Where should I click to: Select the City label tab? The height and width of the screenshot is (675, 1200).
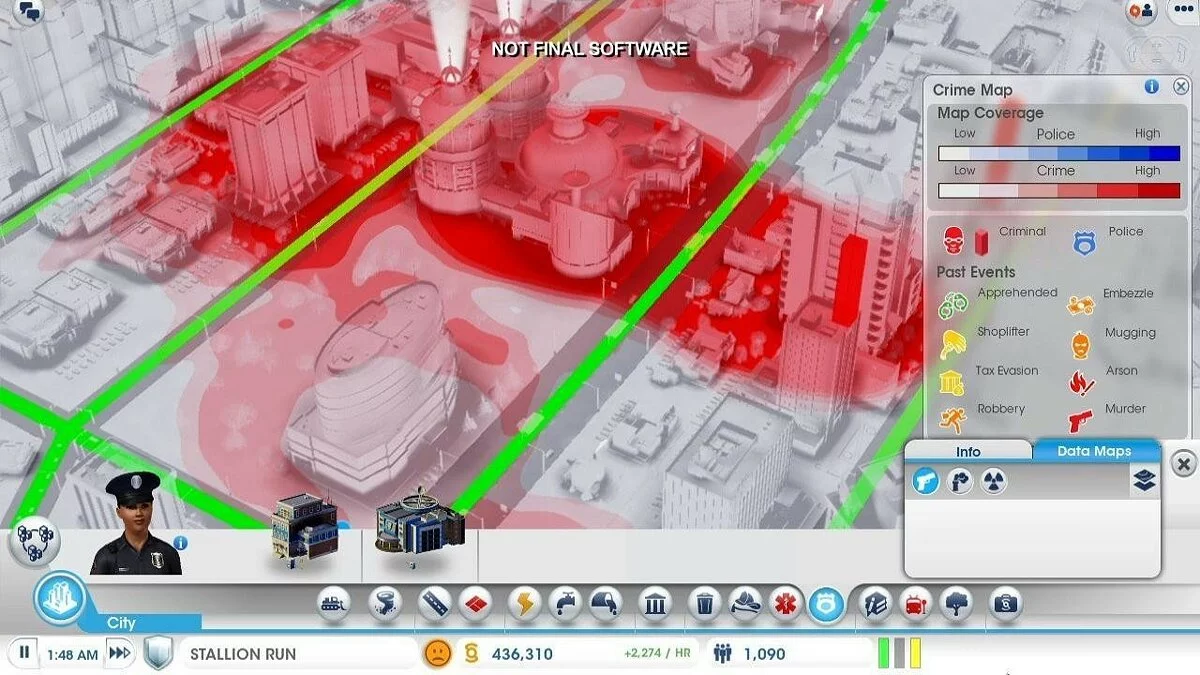(x=121, y=623)
